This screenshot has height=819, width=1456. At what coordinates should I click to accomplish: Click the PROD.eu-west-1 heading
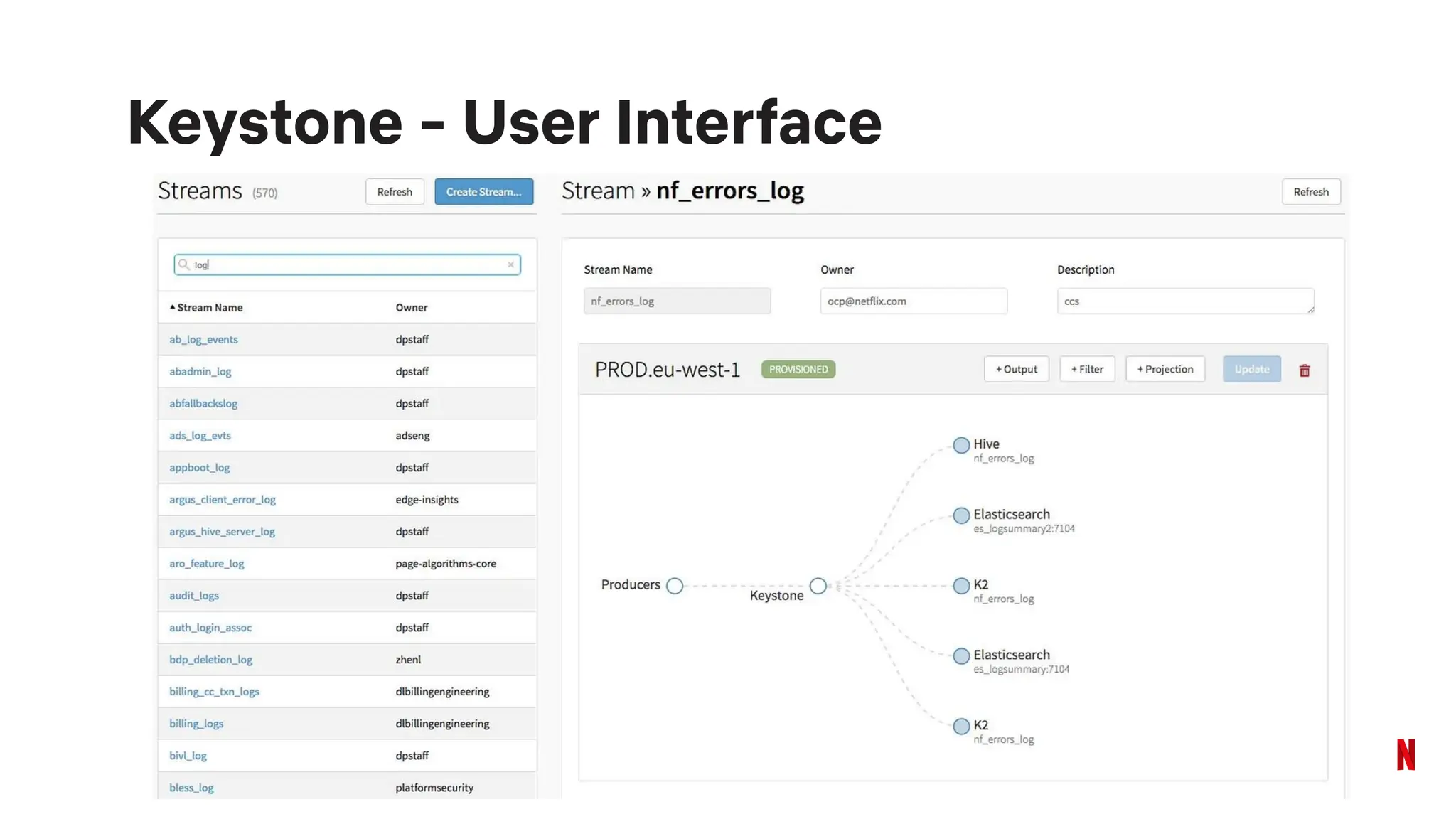click(667, 370)
